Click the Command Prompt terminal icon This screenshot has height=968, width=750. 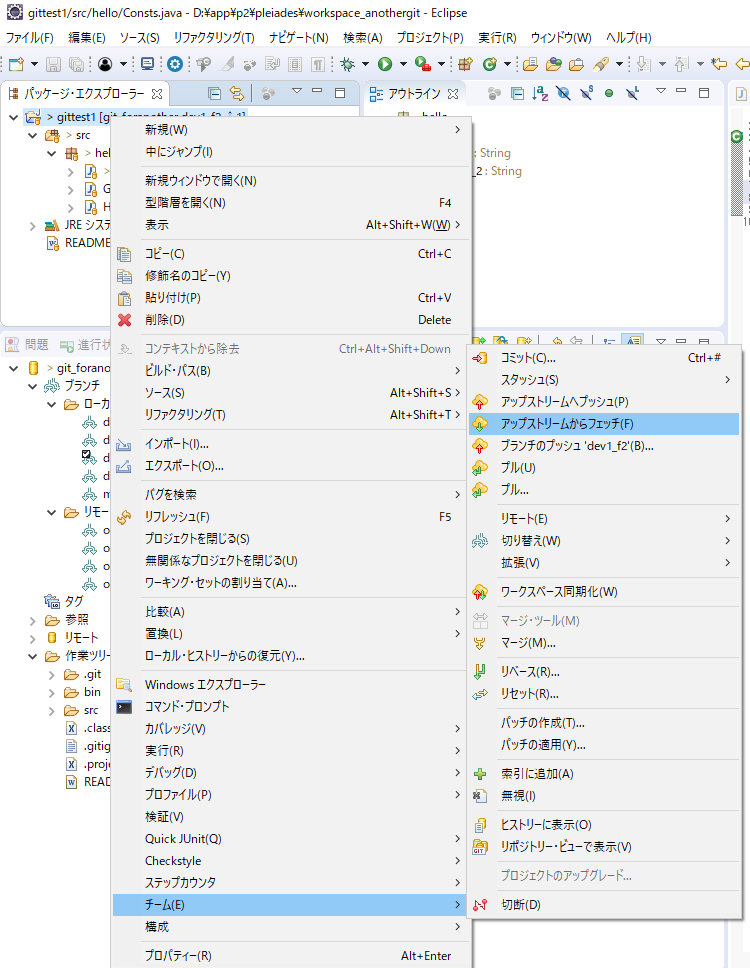point(124,707)
